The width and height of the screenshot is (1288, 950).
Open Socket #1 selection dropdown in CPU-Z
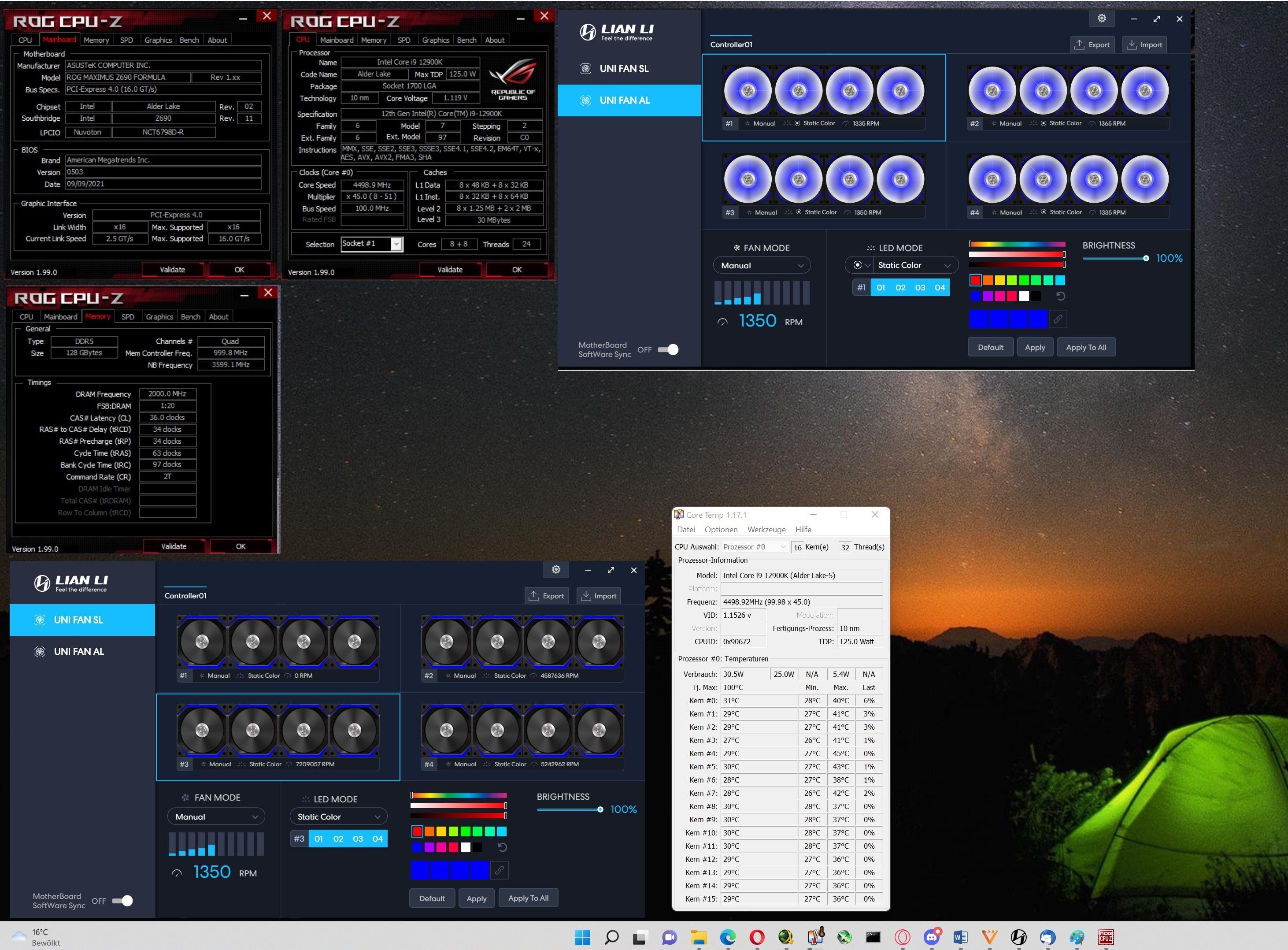point(372,244)
